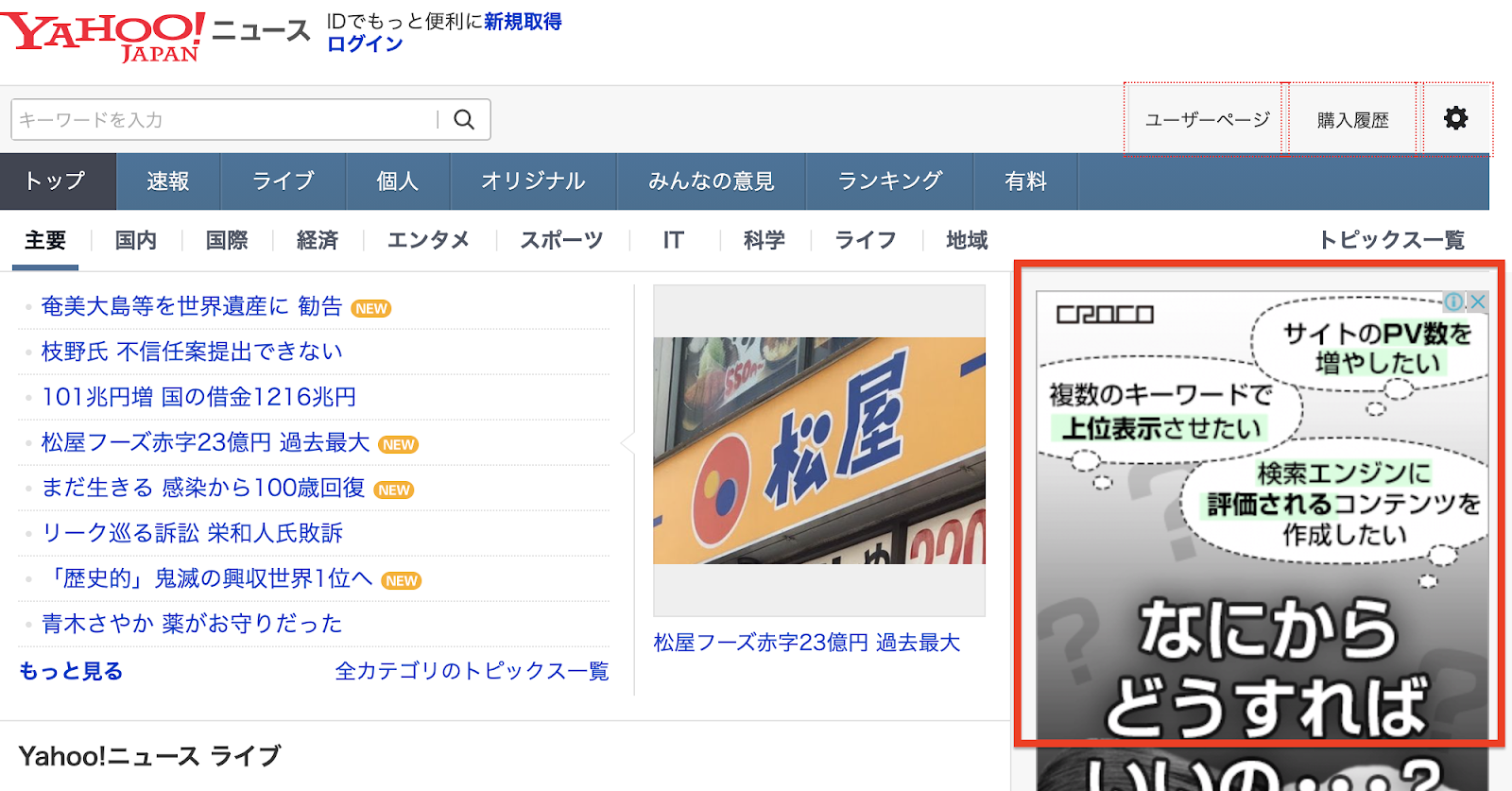Screen dimensions: 1512x791
Task: Open トピックス一覧 link
Action: [x=1392, y=240]
